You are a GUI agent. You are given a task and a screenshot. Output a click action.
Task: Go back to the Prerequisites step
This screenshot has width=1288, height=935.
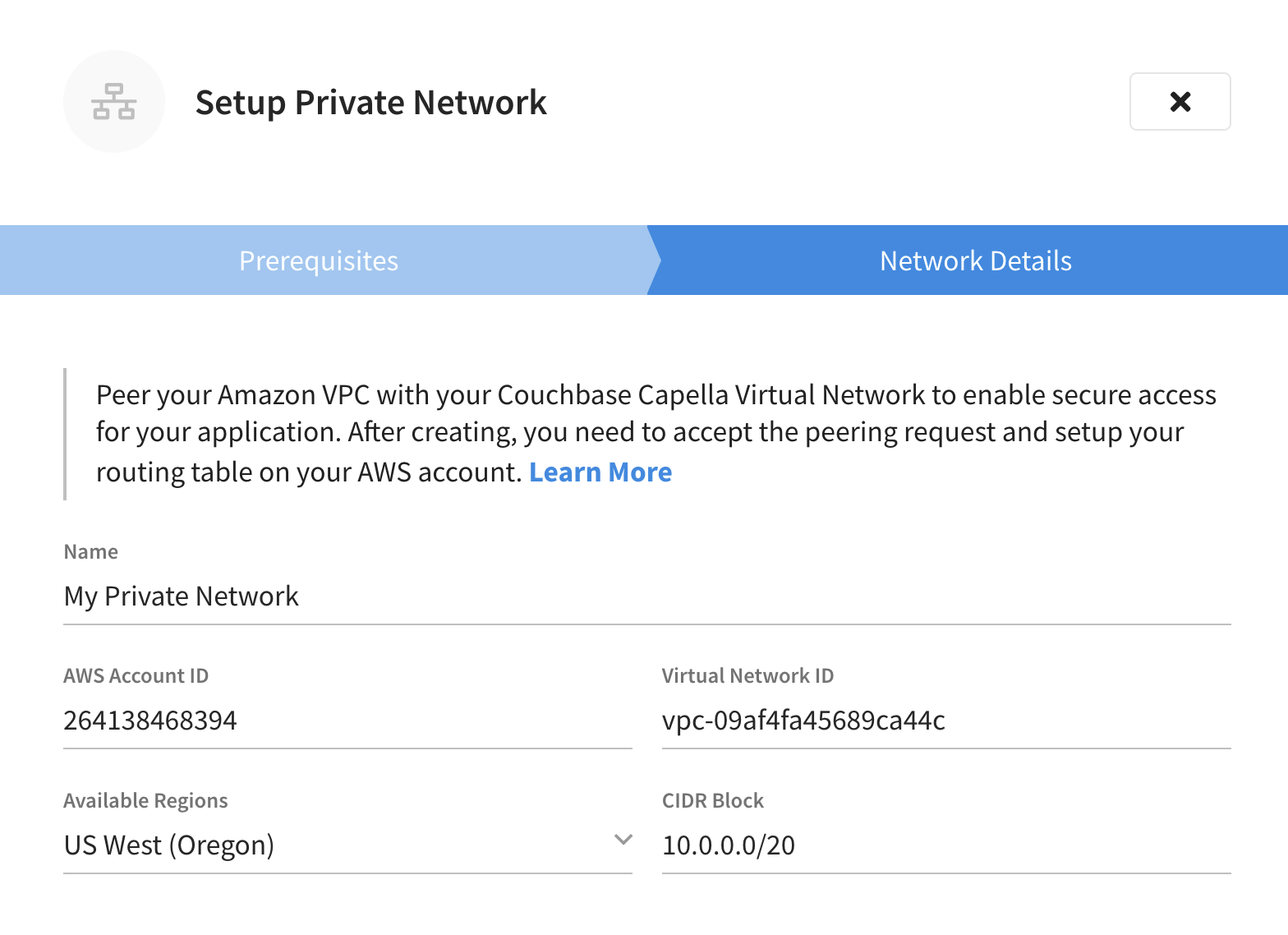[x=319, y=260]
